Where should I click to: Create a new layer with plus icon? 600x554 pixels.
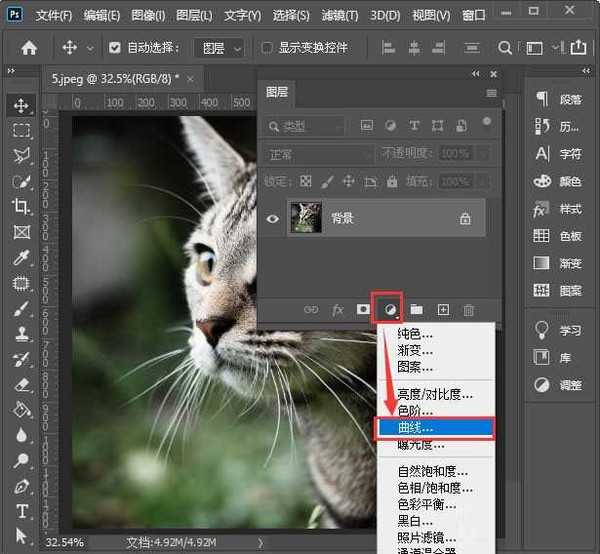click(x=443, y=310)
